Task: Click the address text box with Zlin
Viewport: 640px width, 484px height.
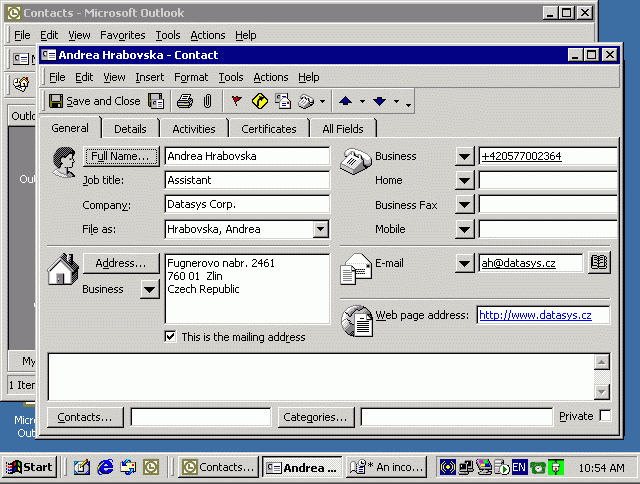Action: click(247, 289)
